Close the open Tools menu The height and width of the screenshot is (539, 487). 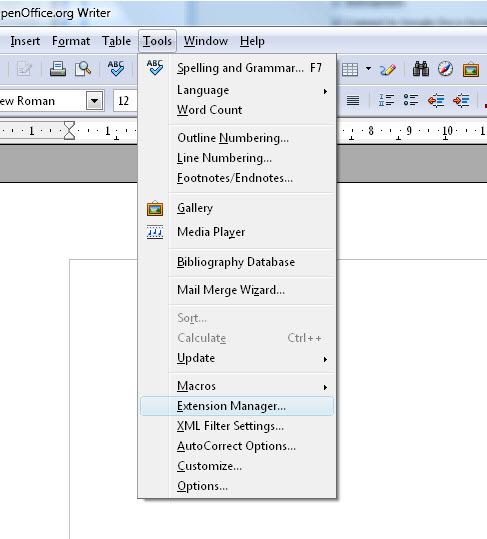click(157, 41)
